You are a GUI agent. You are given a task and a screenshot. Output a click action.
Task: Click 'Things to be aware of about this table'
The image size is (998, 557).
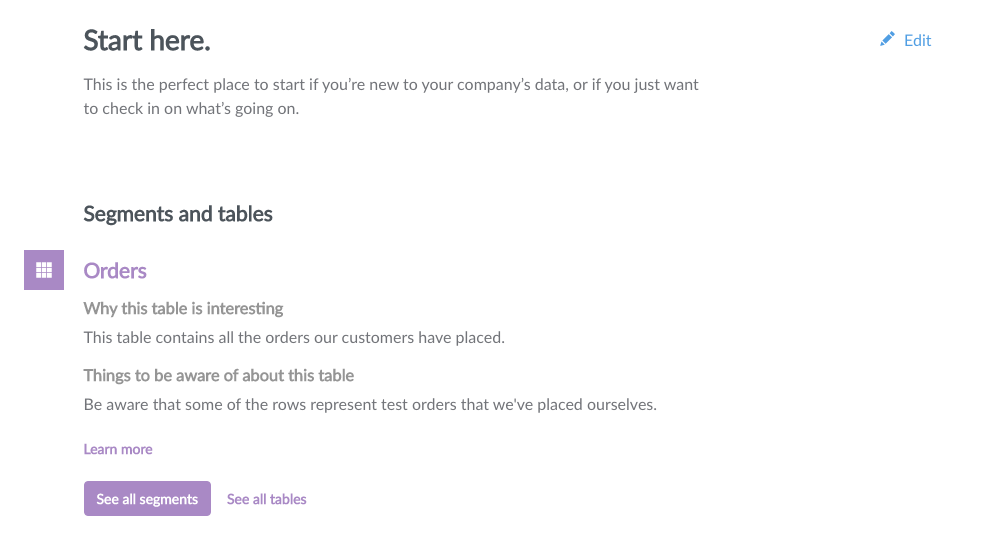point(218,376)
